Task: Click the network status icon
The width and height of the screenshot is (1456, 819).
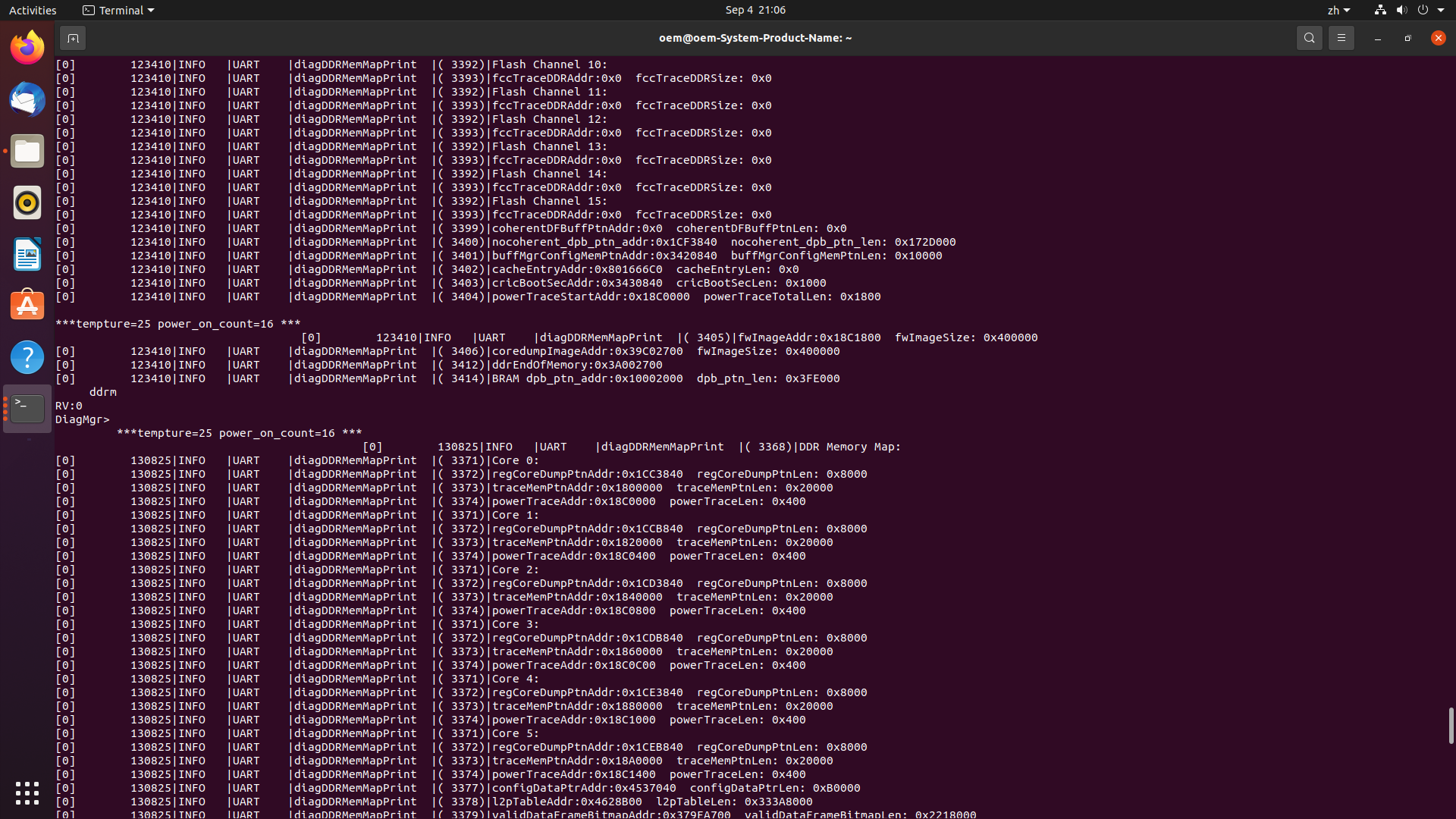Action: [x=1380, y=10]
